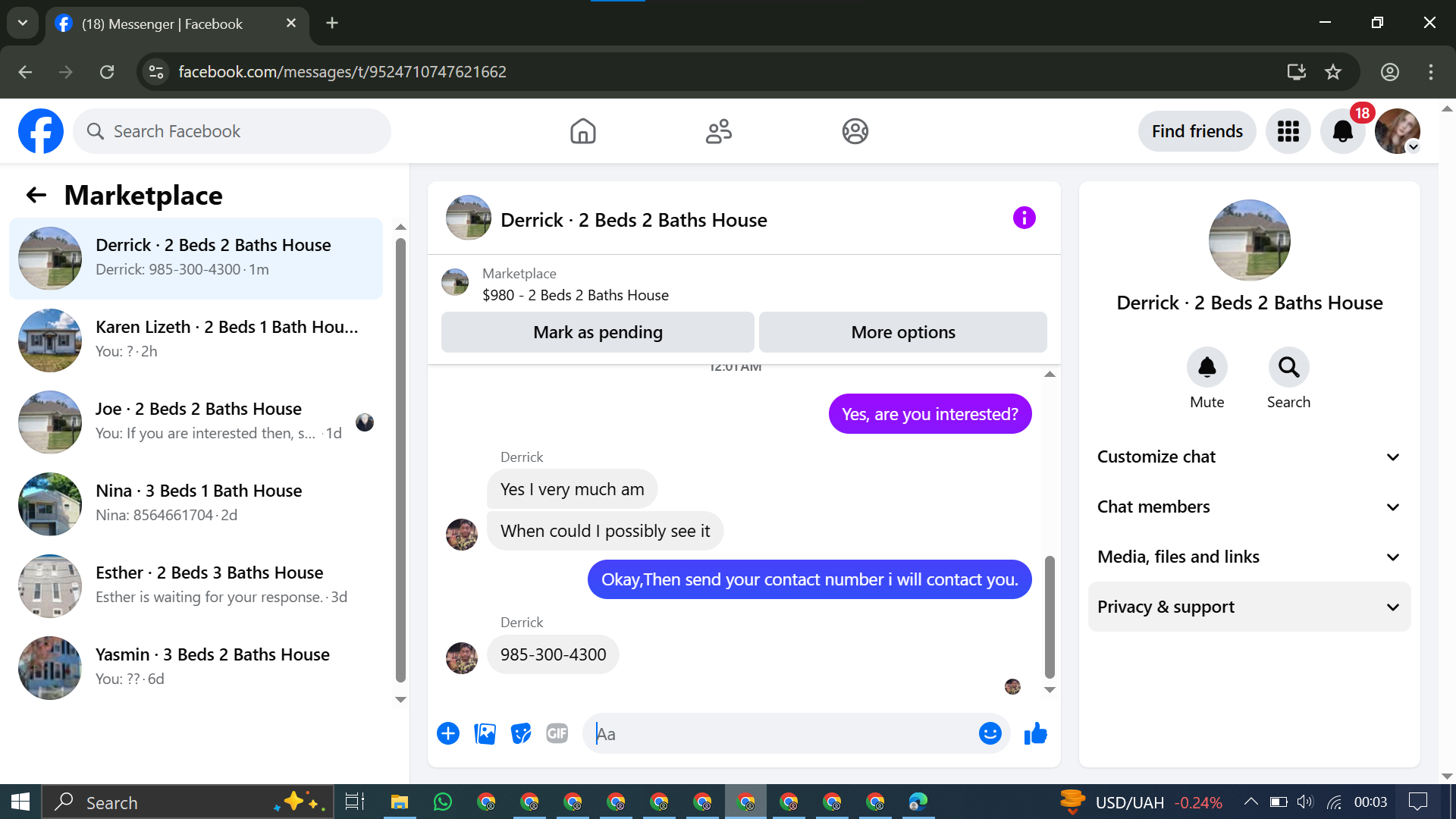Close the Messenger browser tab
Screen dimensions: 1456x819
point(290,23)
